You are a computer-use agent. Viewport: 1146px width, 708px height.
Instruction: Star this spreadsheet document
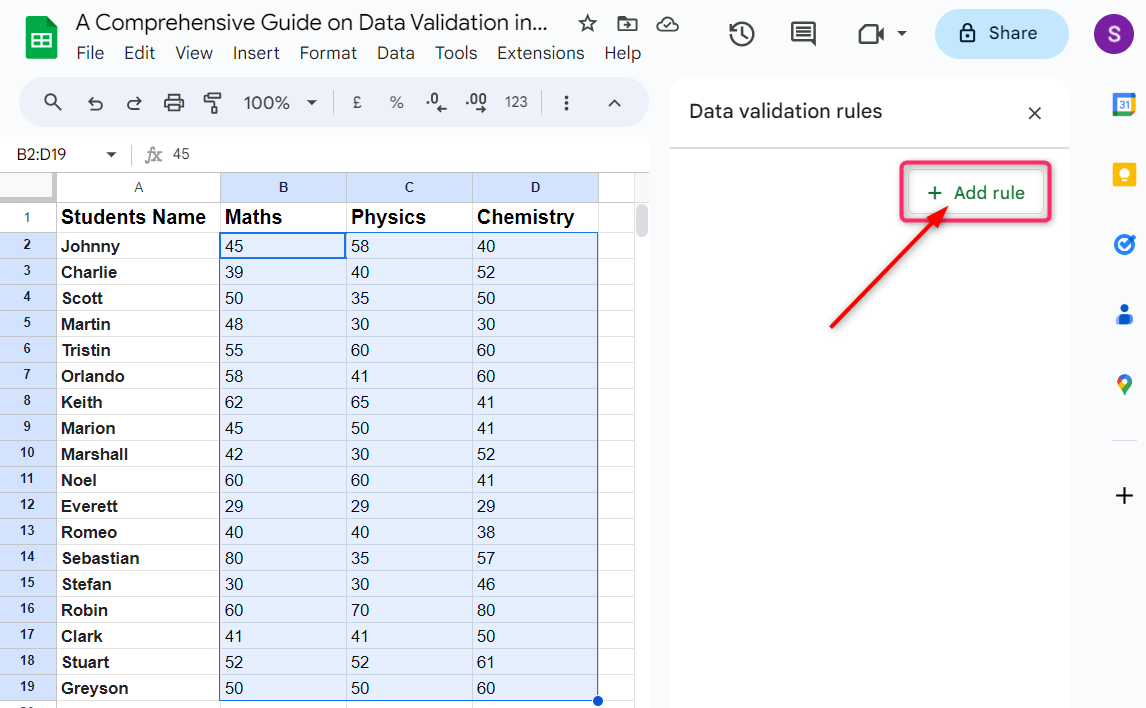point(588,24)
